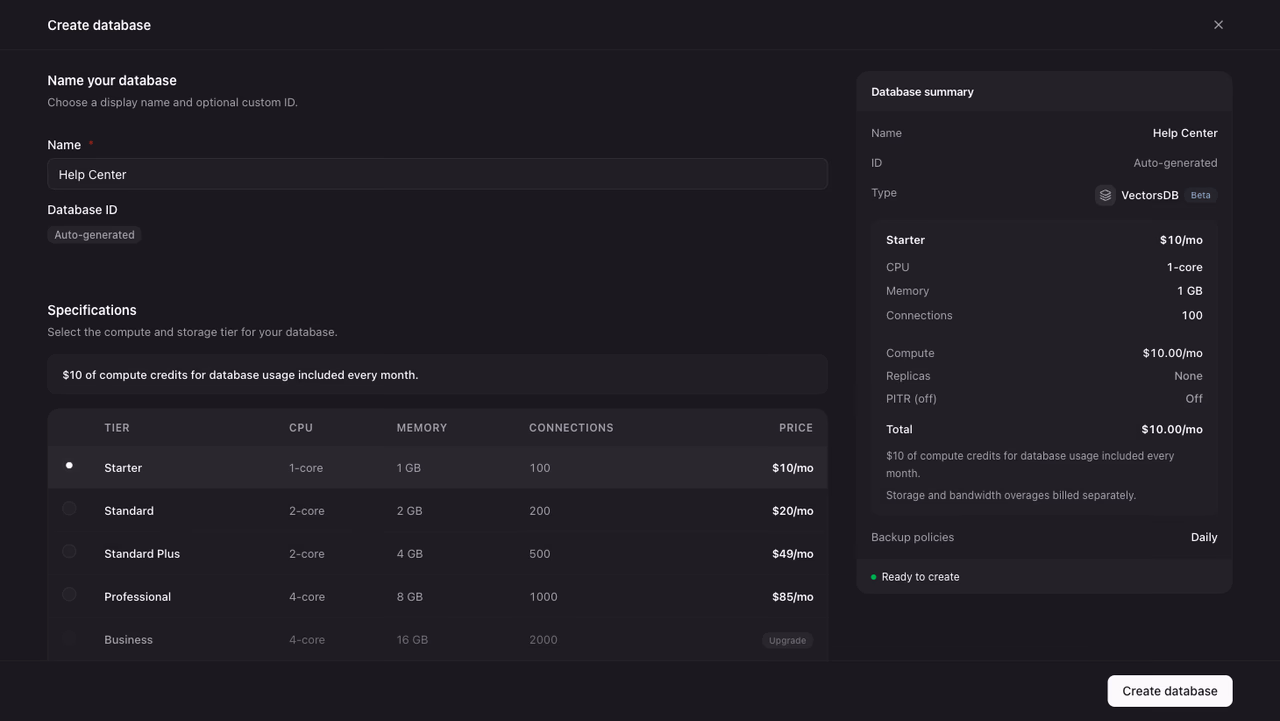Click the VectorsDB stack icon in summary
1280x721 pixels.
(x=1105, y=195)
